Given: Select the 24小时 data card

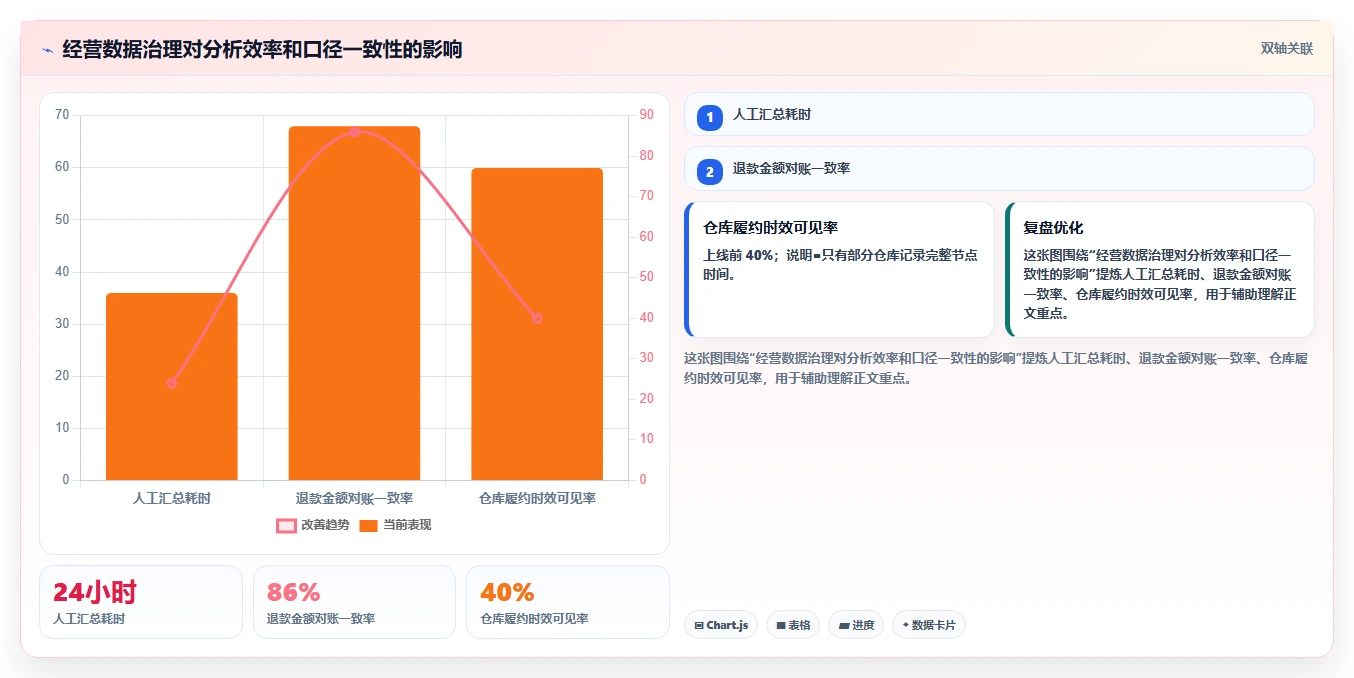Looking at the screenshot, I should 141,602.
